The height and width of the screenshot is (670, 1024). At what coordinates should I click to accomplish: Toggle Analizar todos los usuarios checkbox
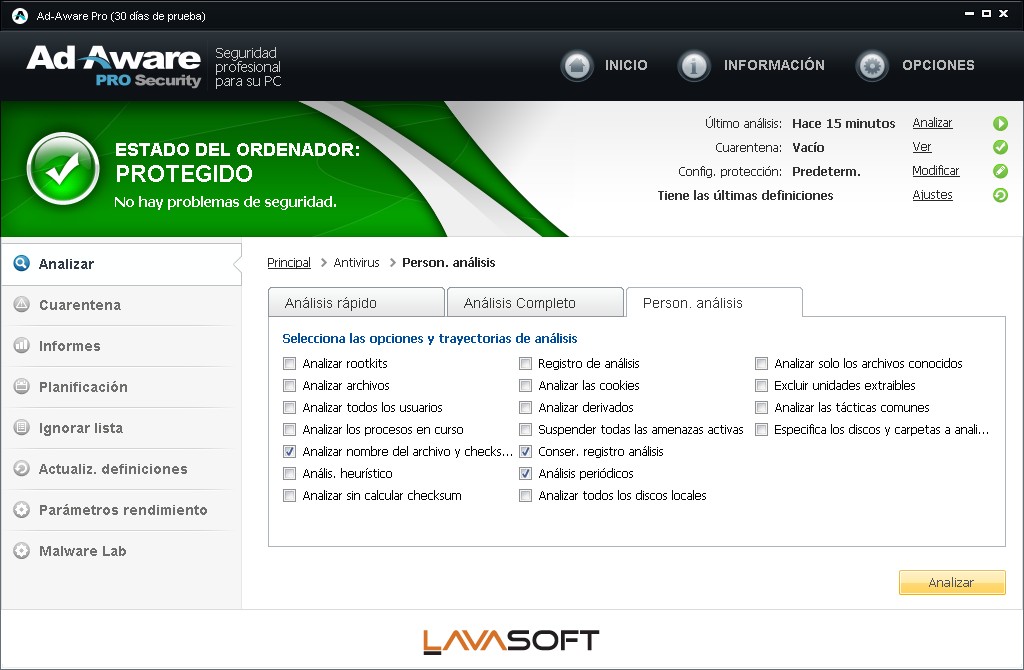[289, 407]
